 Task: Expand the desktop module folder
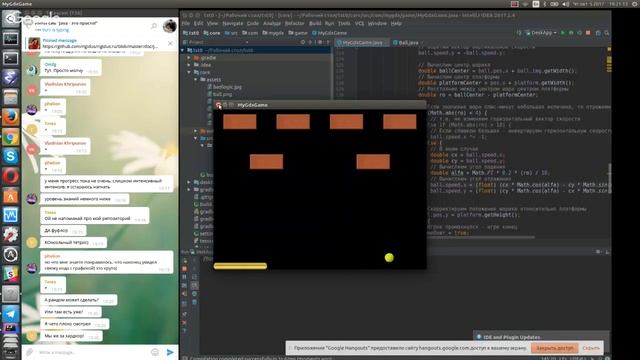pos(189,182)
